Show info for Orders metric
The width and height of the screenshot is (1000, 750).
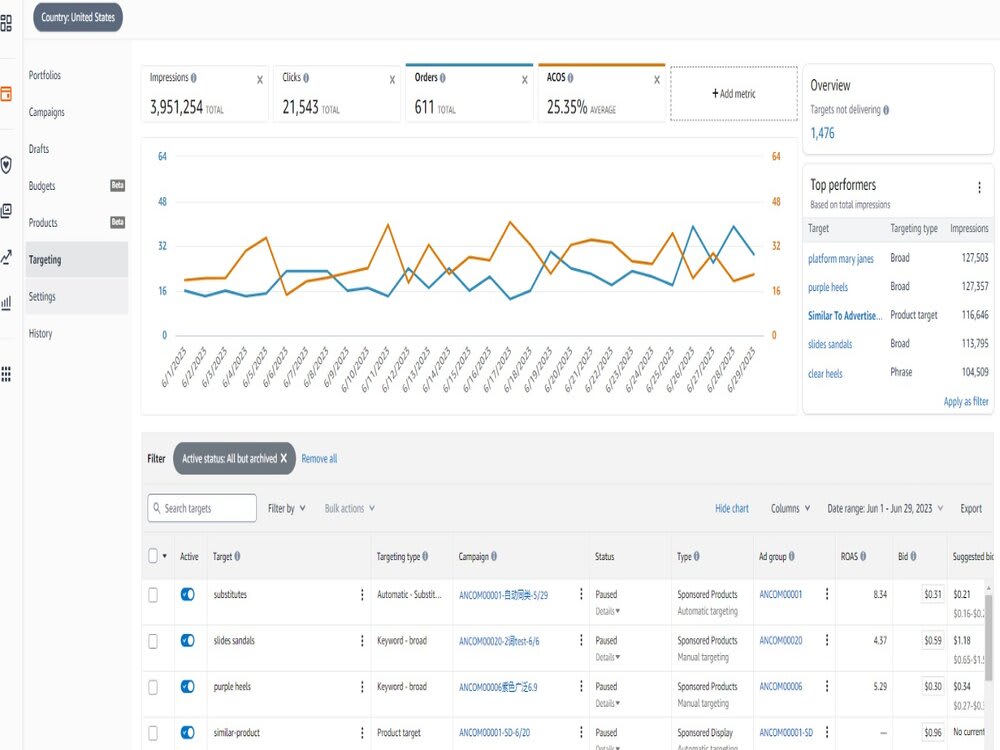click(443, 78)
